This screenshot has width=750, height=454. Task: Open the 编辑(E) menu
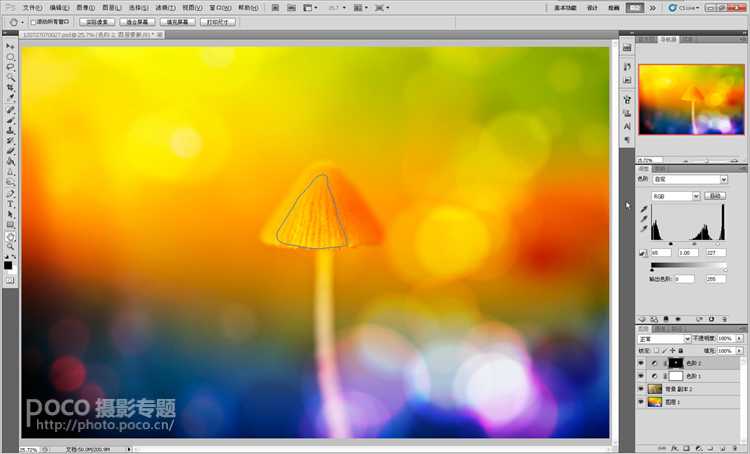click(59, 8)
